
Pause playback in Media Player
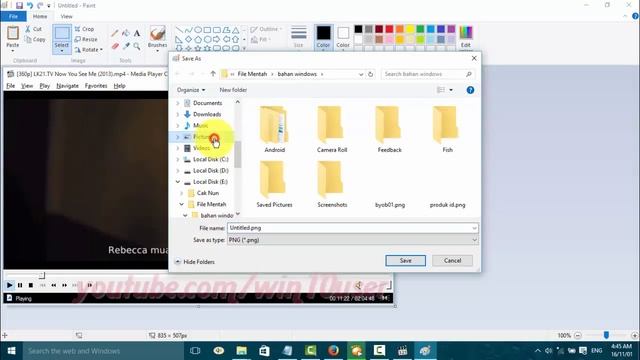coord(20,285)
